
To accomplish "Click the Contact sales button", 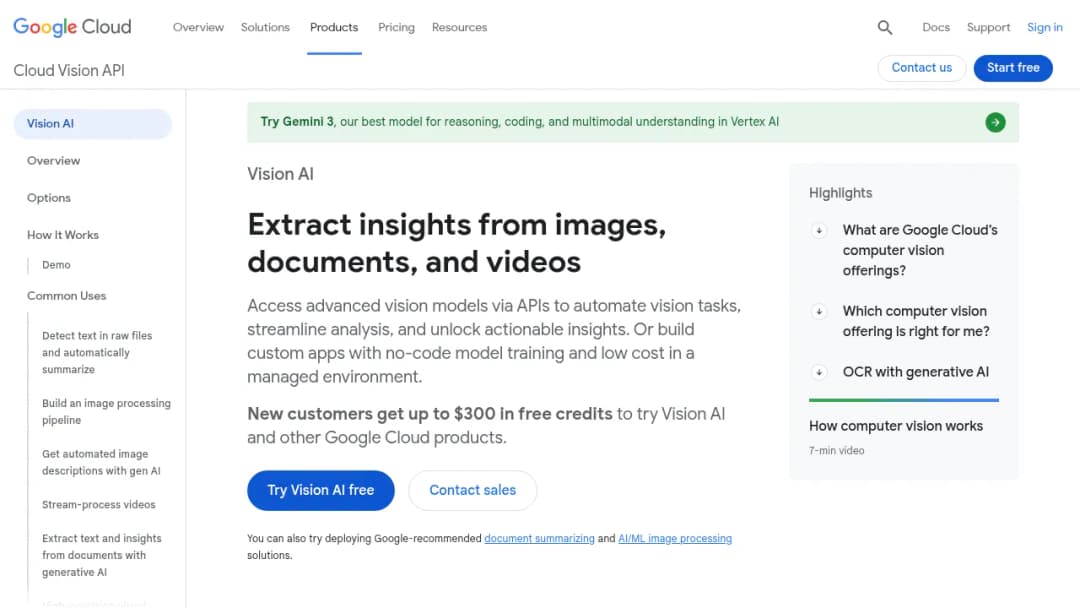I will point(472,490).
